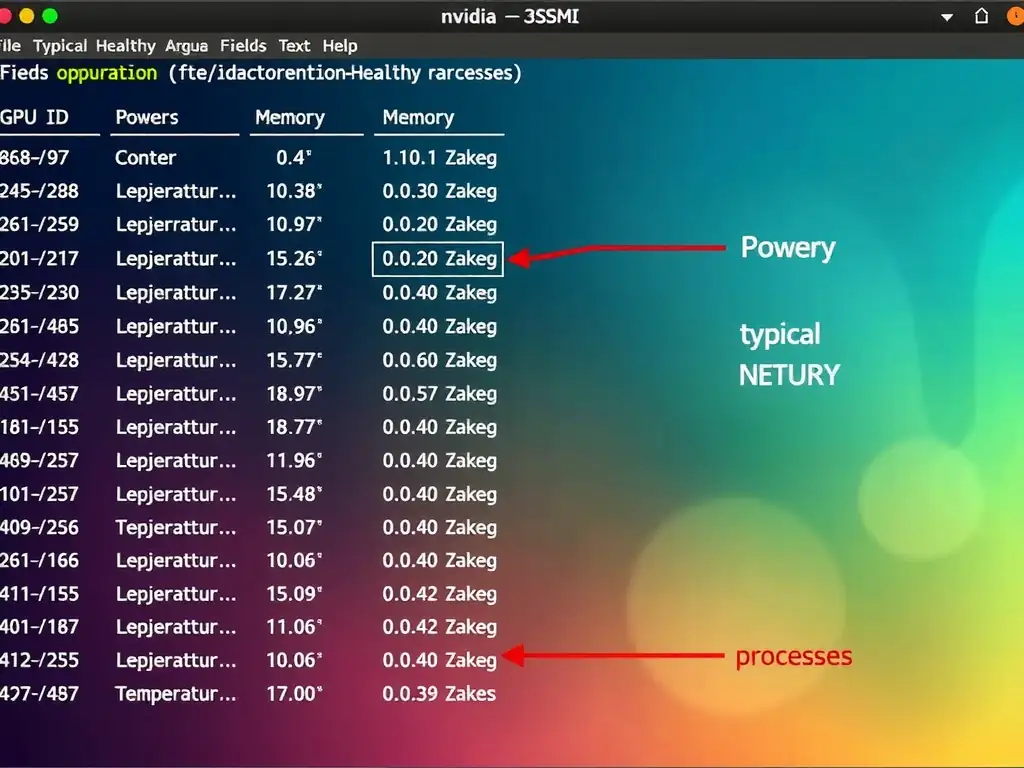Click the 'typical' label text
The height and width of the screenshot is (768, 1024).
point(780,336)
